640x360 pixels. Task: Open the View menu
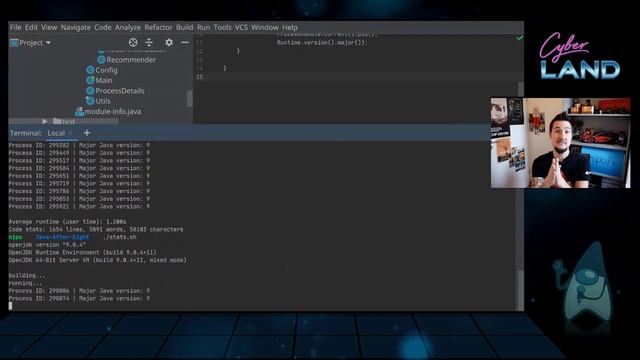coord(49,27)
